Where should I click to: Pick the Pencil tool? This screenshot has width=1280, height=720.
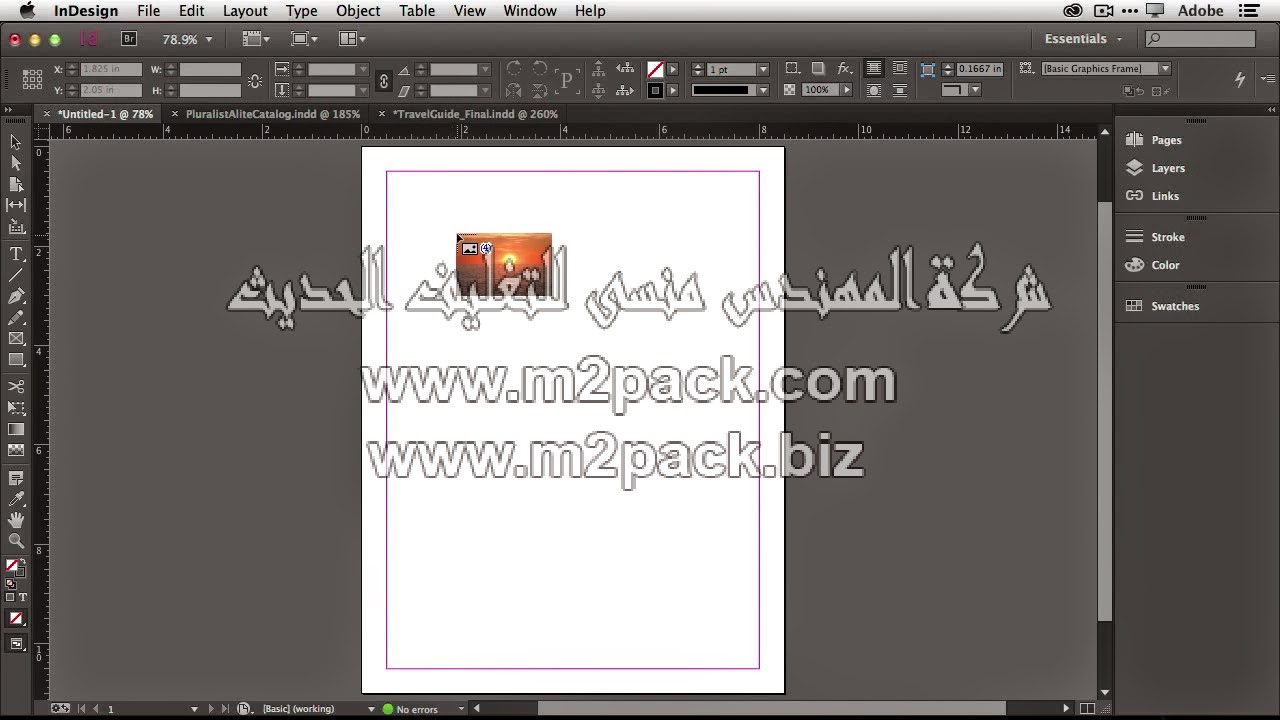pyautogui.click(x=16, y=317)
